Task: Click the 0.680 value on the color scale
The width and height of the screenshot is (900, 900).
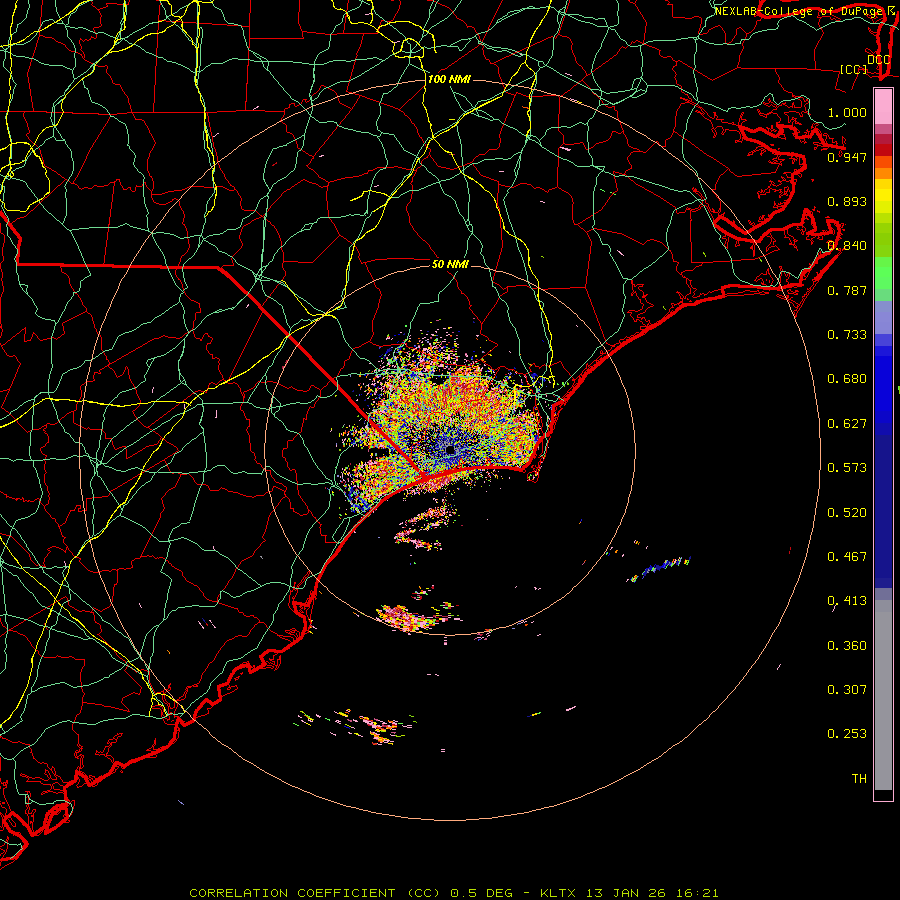Action: click(847, 378)
